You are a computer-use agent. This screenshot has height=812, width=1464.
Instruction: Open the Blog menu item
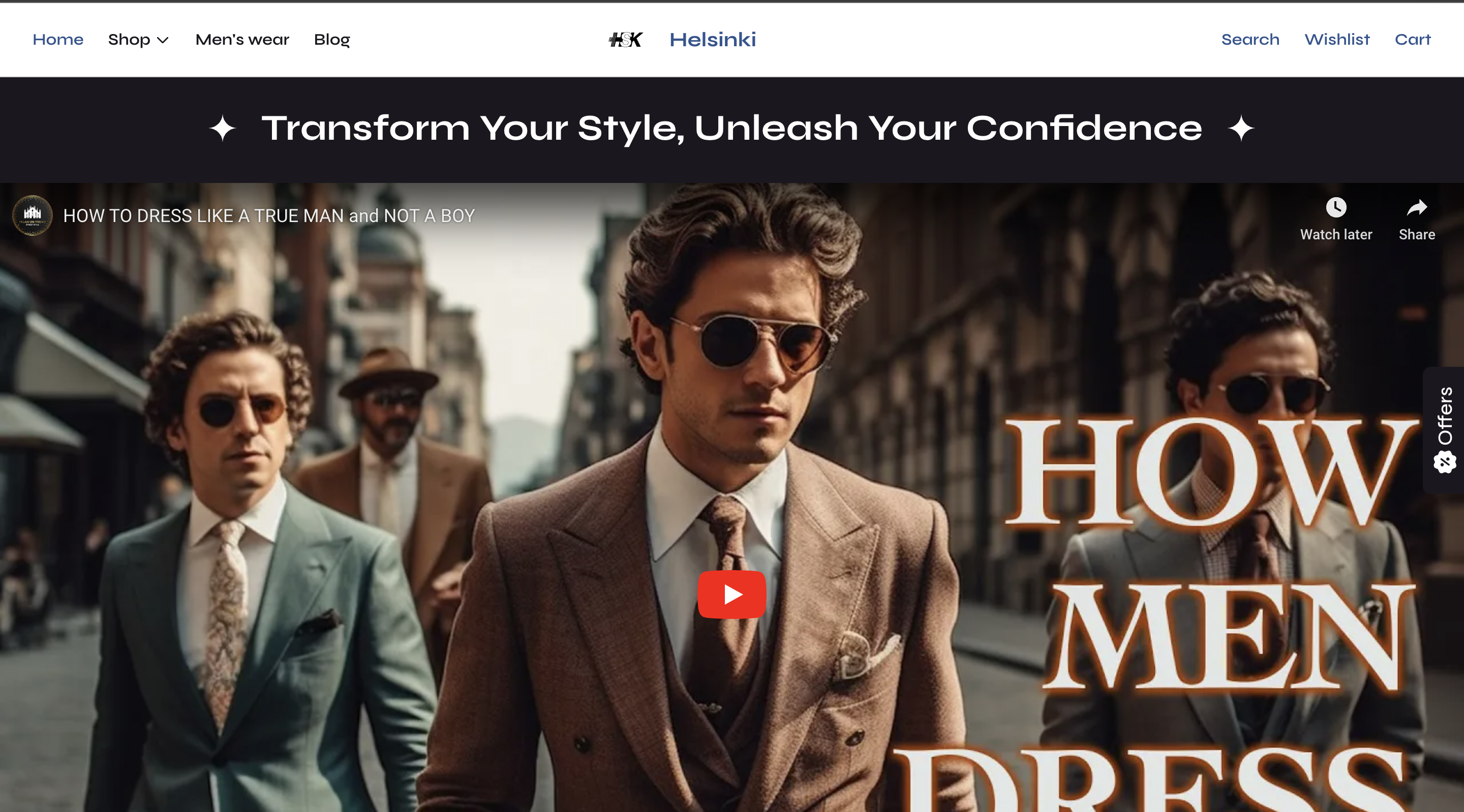[332, 40]
